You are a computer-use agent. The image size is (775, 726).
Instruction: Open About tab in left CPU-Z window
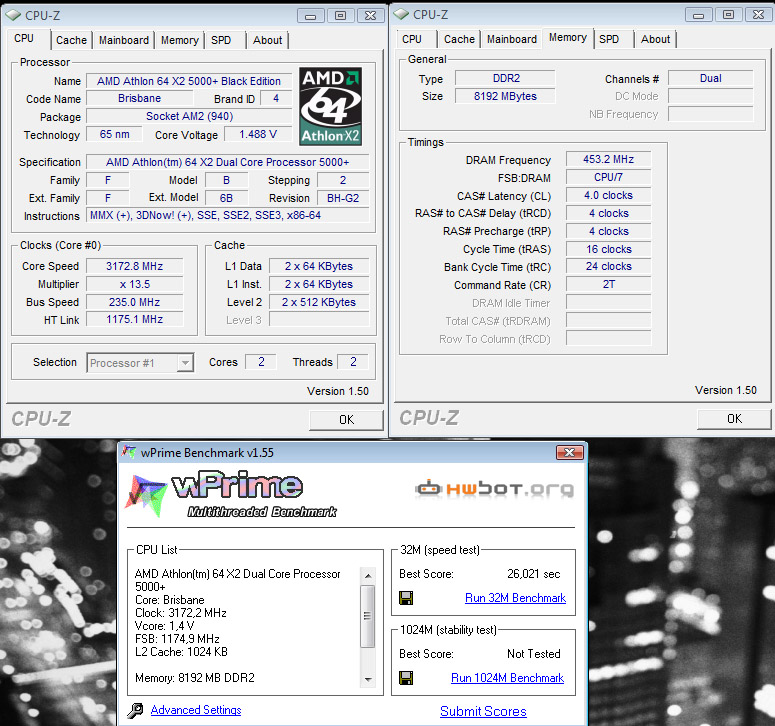tap(267, 41)
